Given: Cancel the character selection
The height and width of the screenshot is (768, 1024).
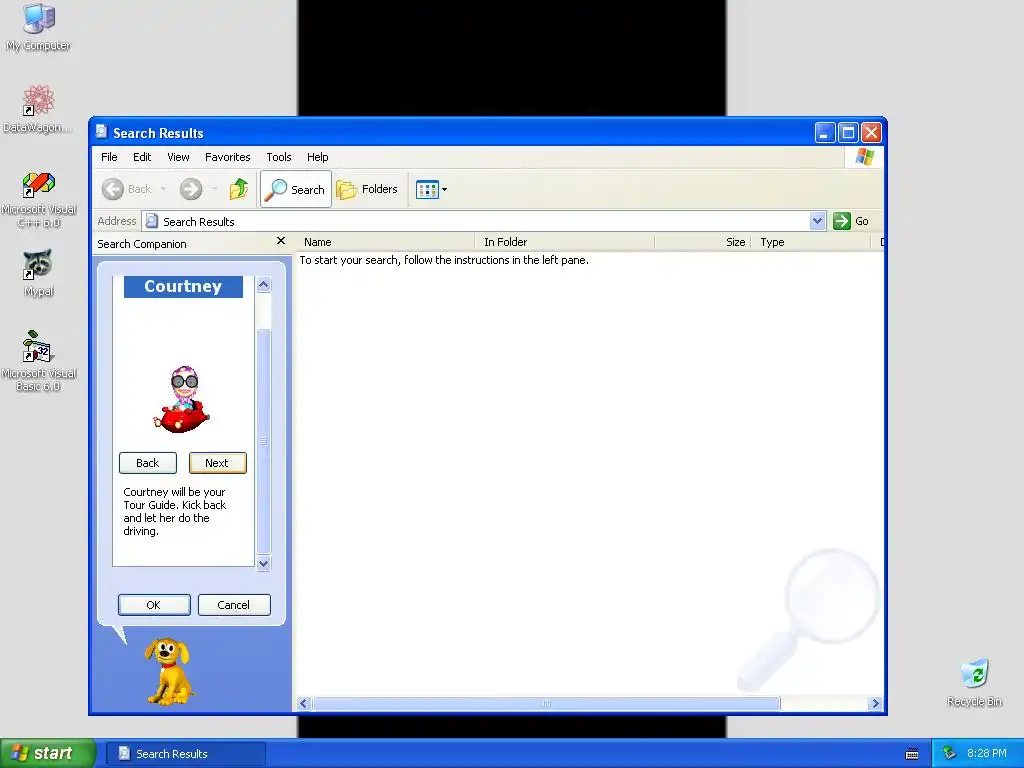Looking at the screenshot, I should tap(234, 605).
